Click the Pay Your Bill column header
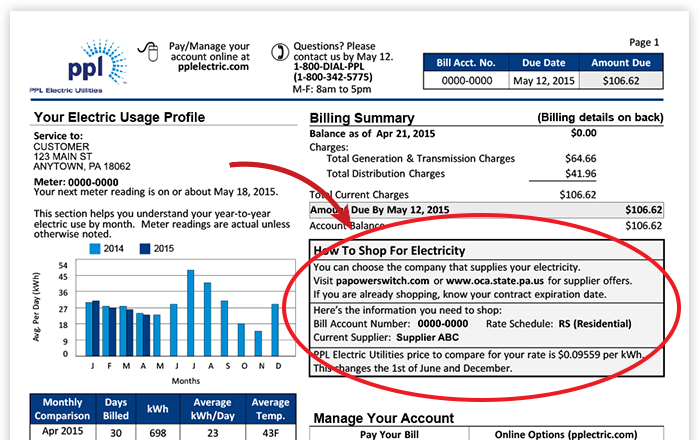This screenshot has height=440, width=700. tap(389, 434)
